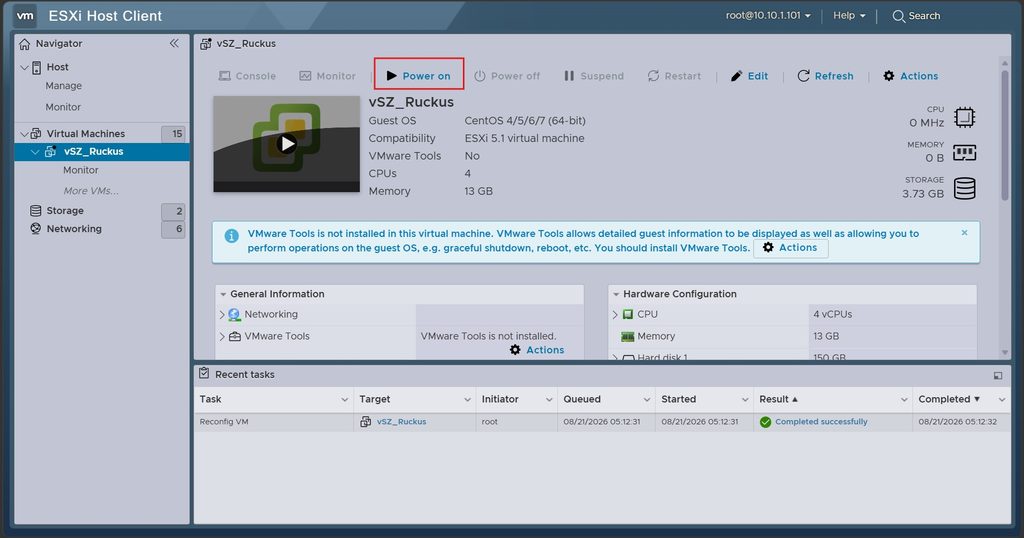Click the Navigator home icon
This screenshot has width=1024, height=538.
click(25, 44)
